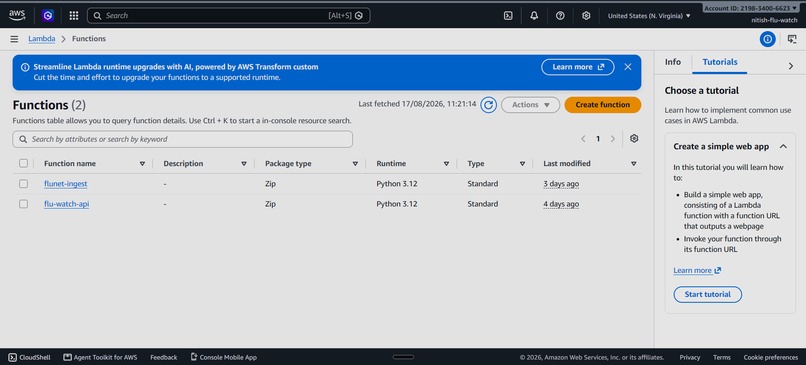The image size is (806, 365).
Task: Open Runtime column filter arrow
Action: (446, 164)
